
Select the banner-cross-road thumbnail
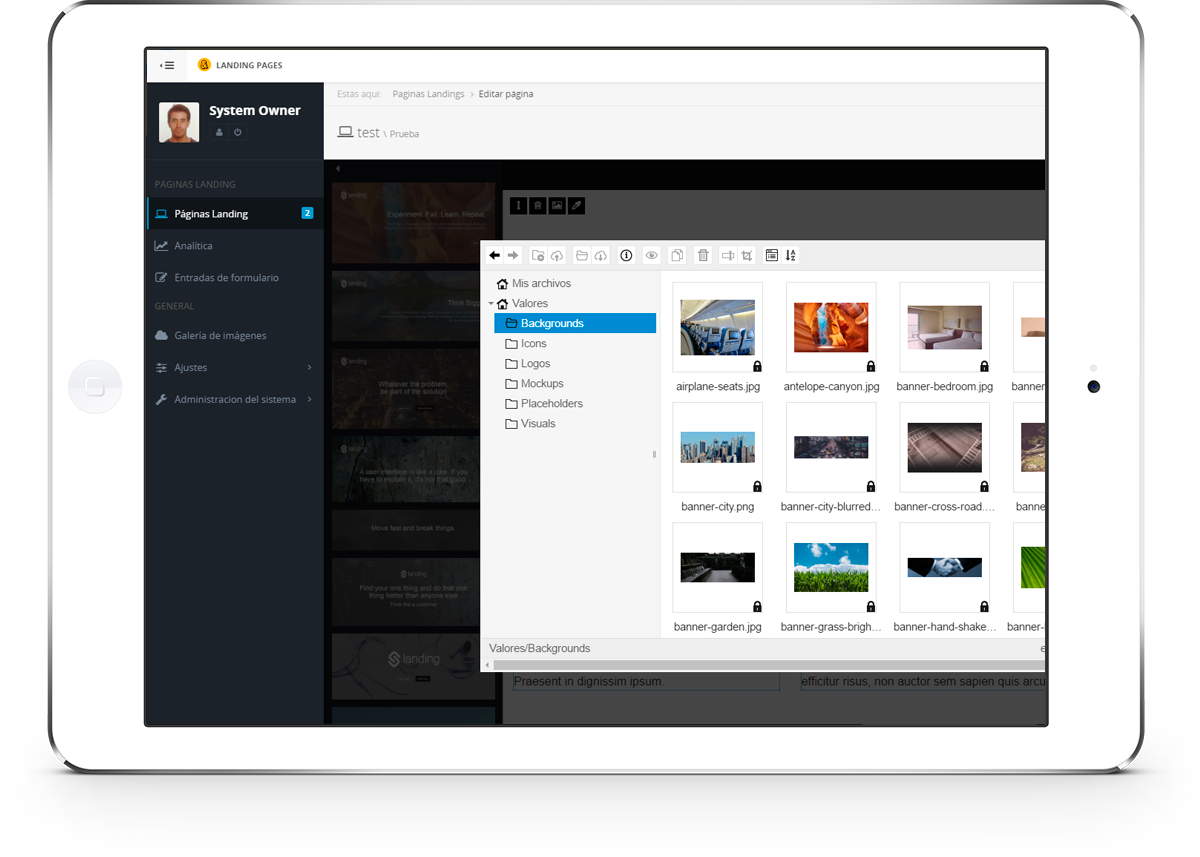point(945,448)
